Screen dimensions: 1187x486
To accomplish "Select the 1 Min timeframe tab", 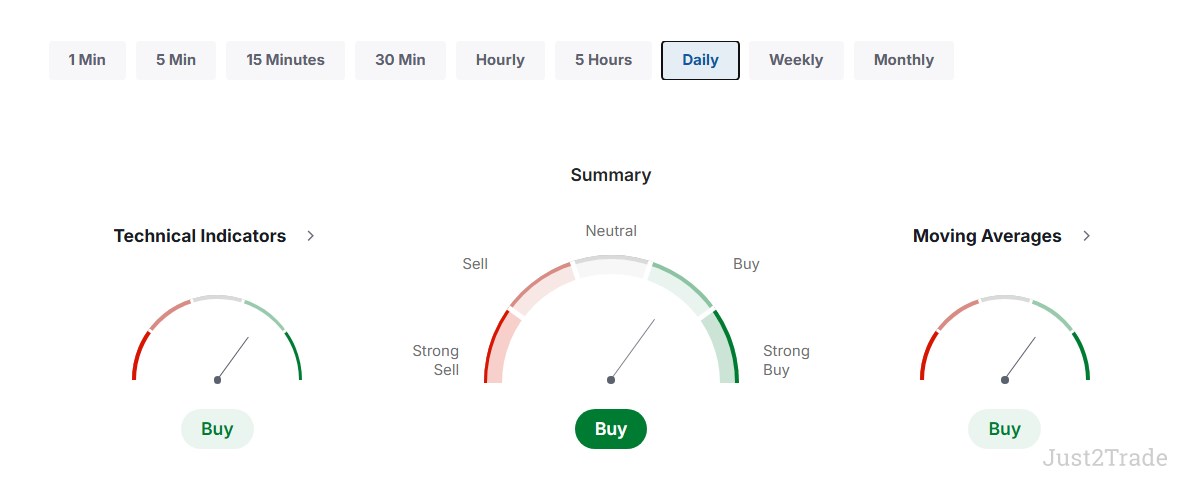I will 87,61.
